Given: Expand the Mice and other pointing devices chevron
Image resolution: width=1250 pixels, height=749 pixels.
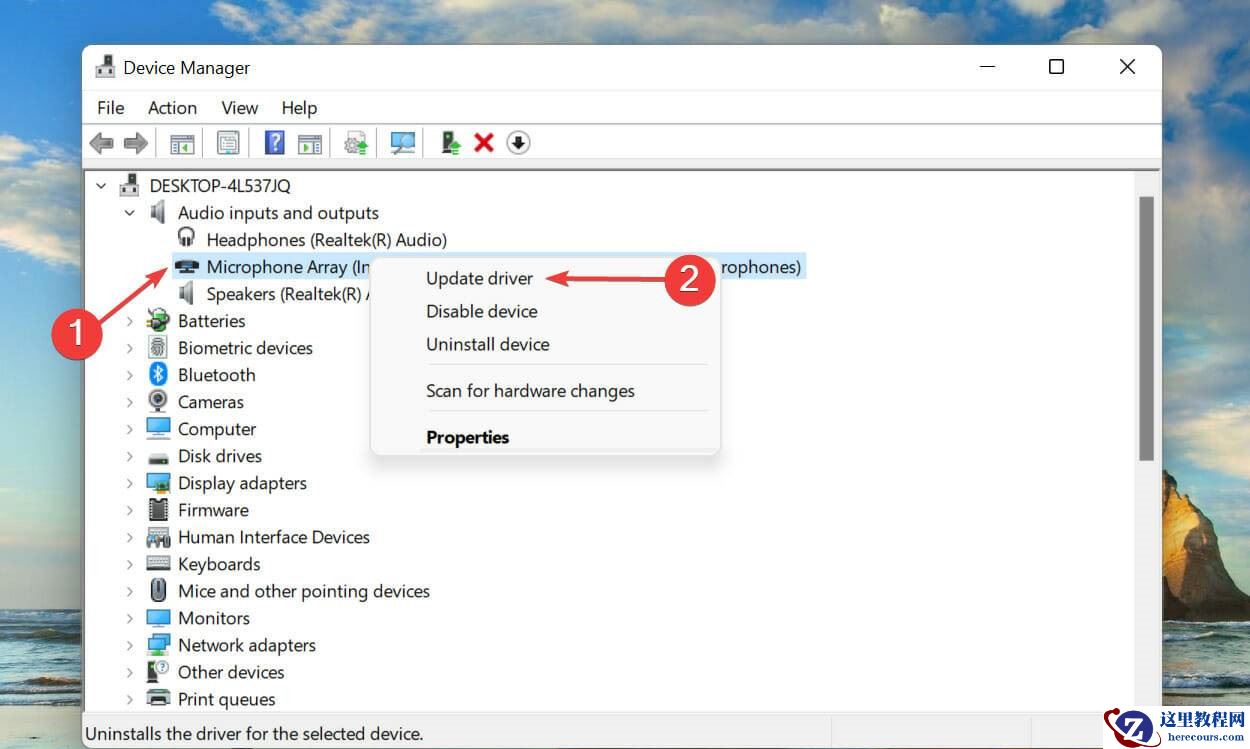Looking at the screenshot, I should (x=129, y=591).
